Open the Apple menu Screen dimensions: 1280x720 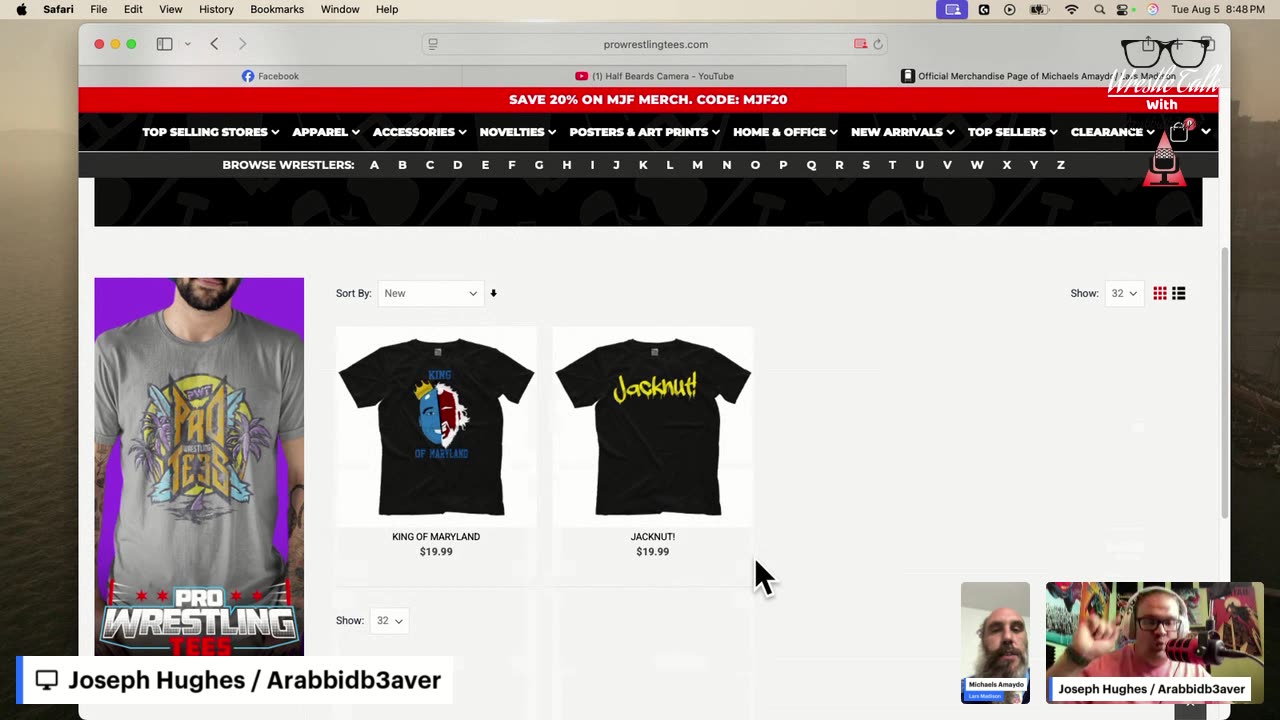[x=22, y=9]
